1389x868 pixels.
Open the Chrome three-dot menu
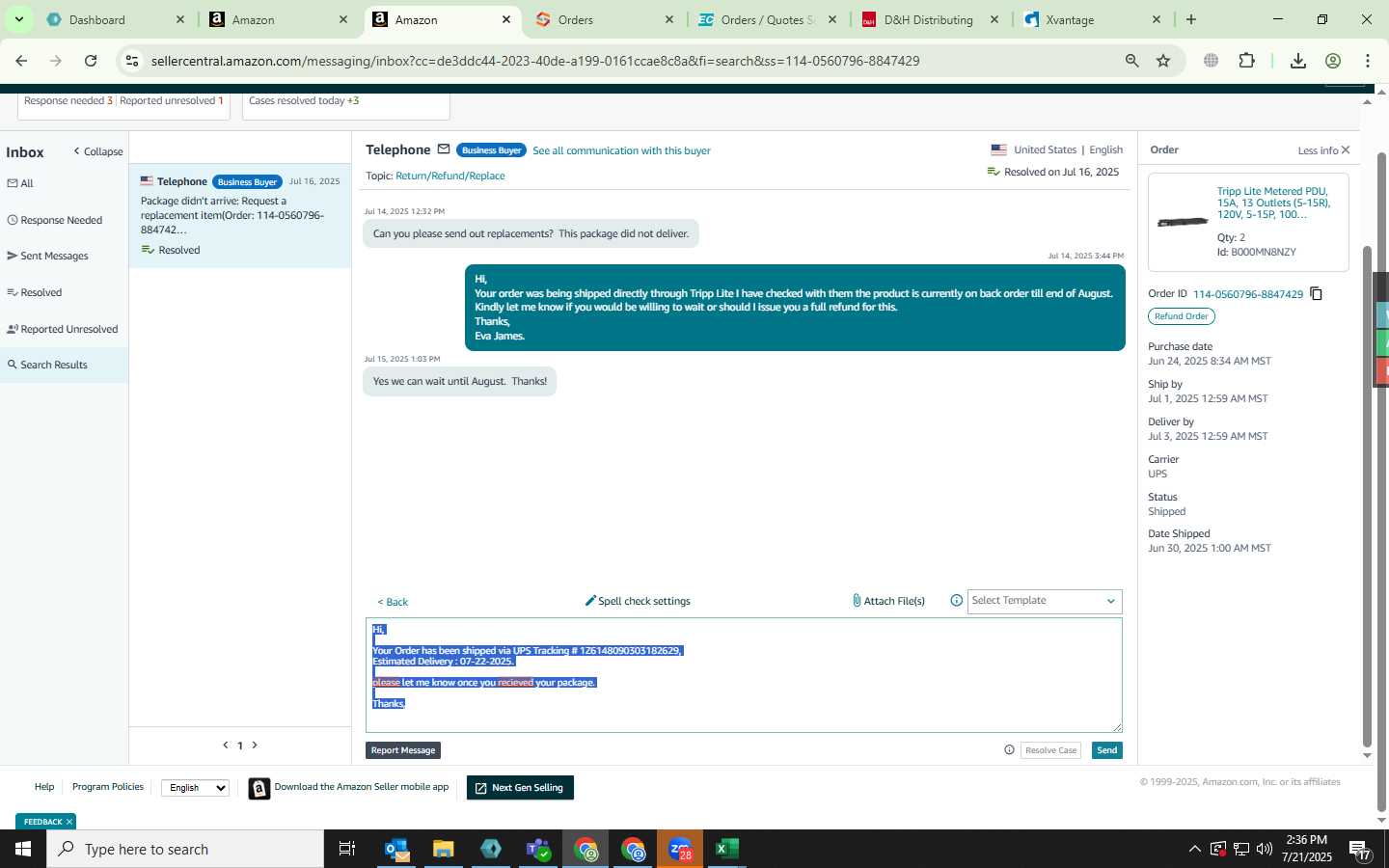pos(1368,61)
